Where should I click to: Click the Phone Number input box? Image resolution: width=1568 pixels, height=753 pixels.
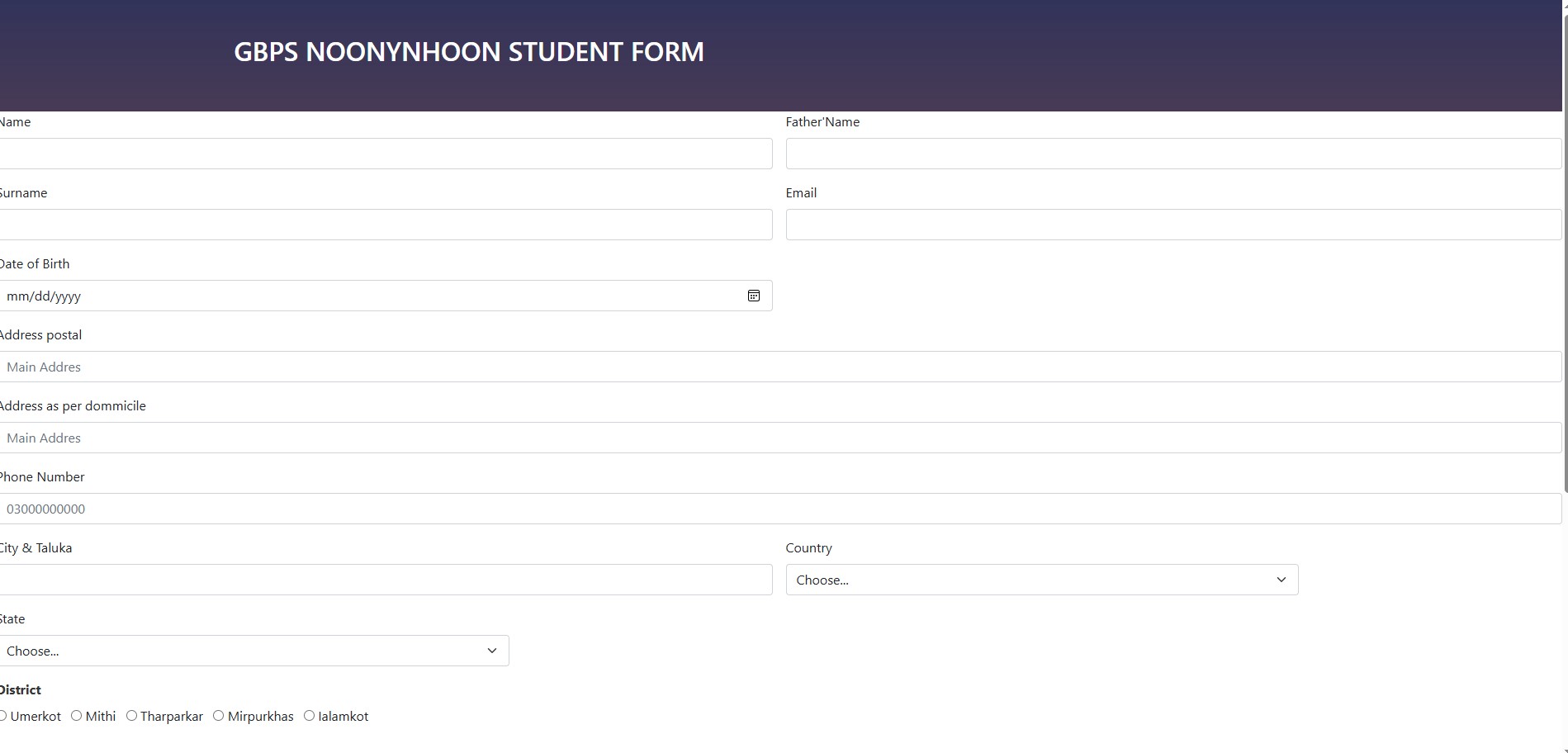(x=779, y=509)
